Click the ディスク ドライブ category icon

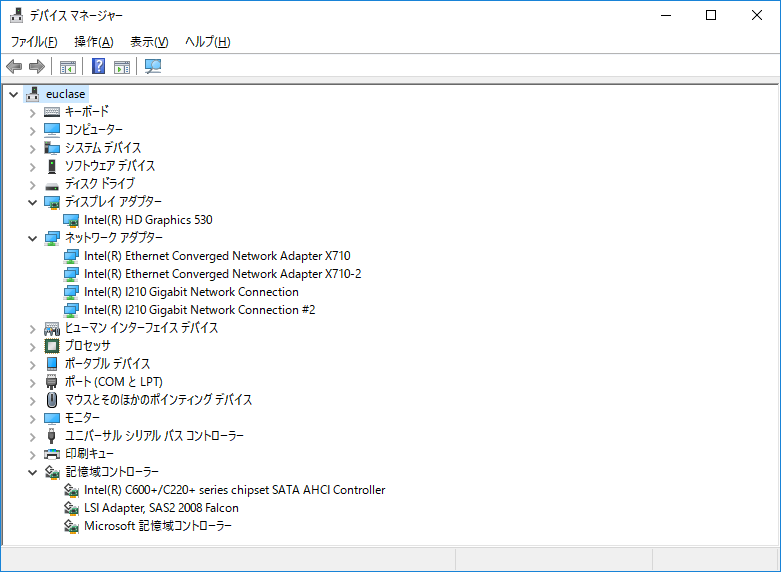pos(52,186)
